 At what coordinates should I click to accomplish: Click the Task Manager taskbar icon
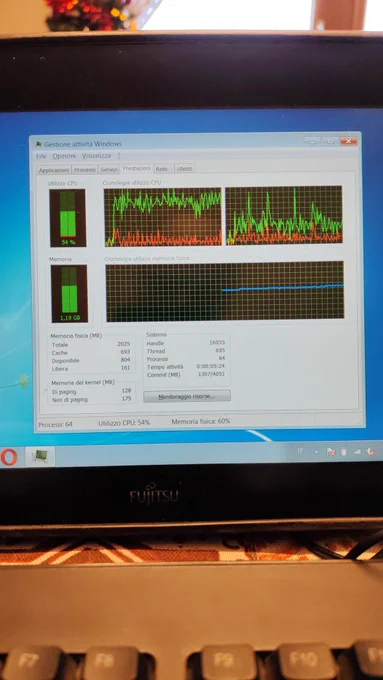[41, 456]
